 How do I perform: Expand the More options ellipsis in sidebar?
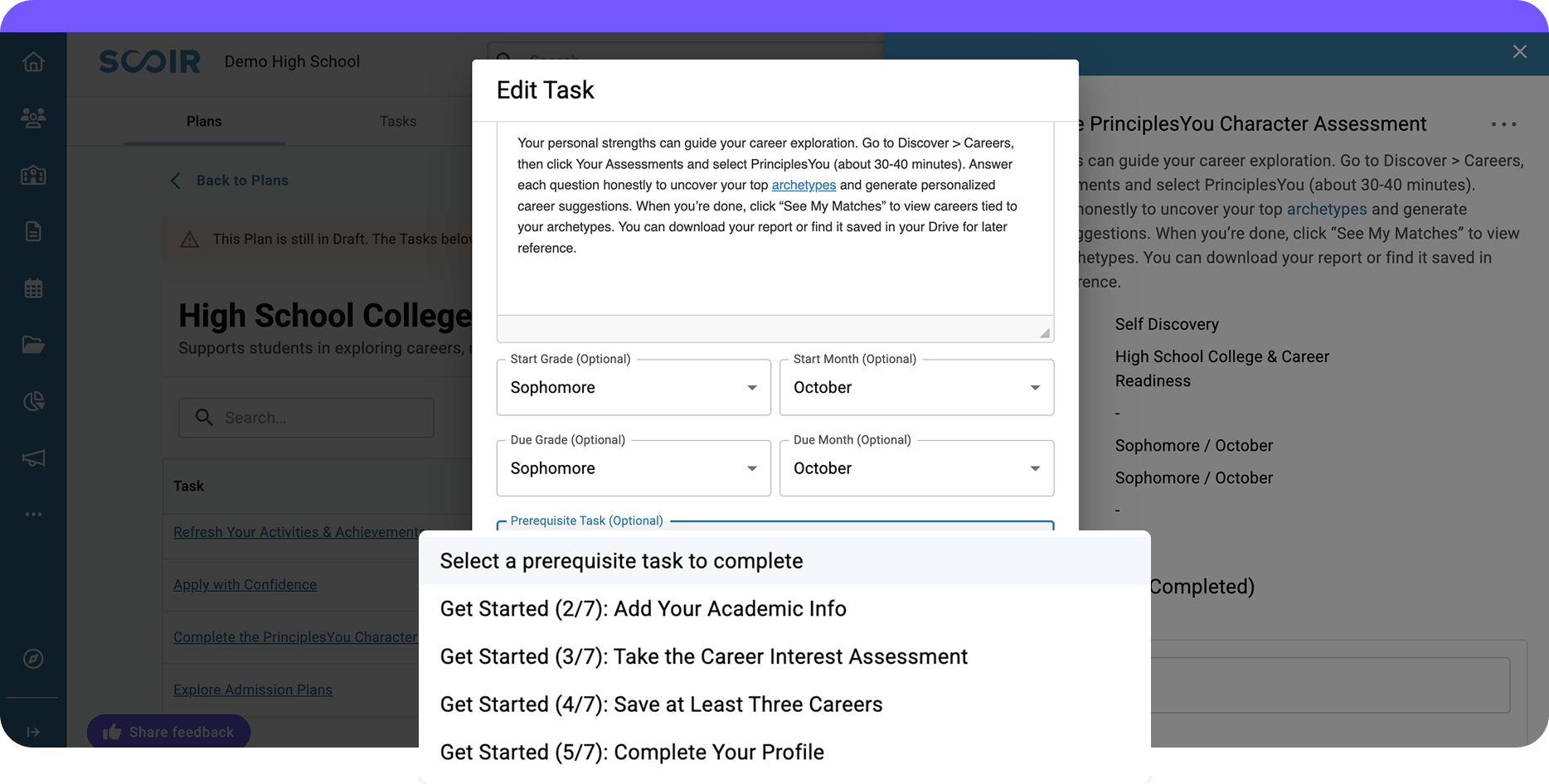(33, 514)
